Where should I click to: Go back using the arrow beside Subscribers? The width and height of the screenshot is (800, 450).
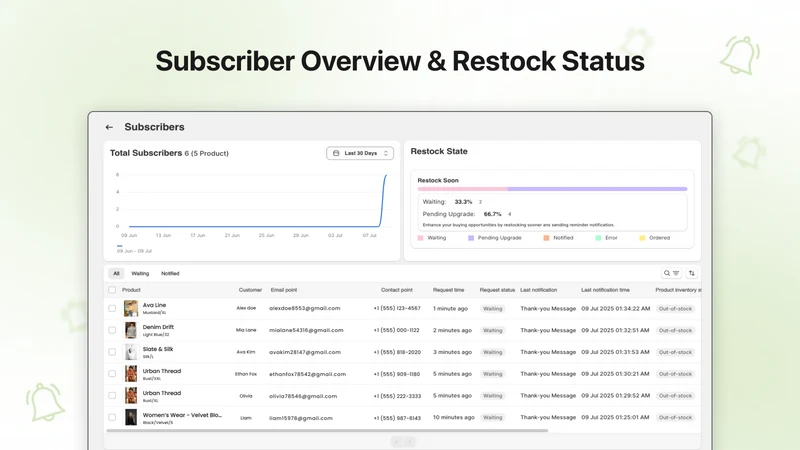(x=109, y=127)
